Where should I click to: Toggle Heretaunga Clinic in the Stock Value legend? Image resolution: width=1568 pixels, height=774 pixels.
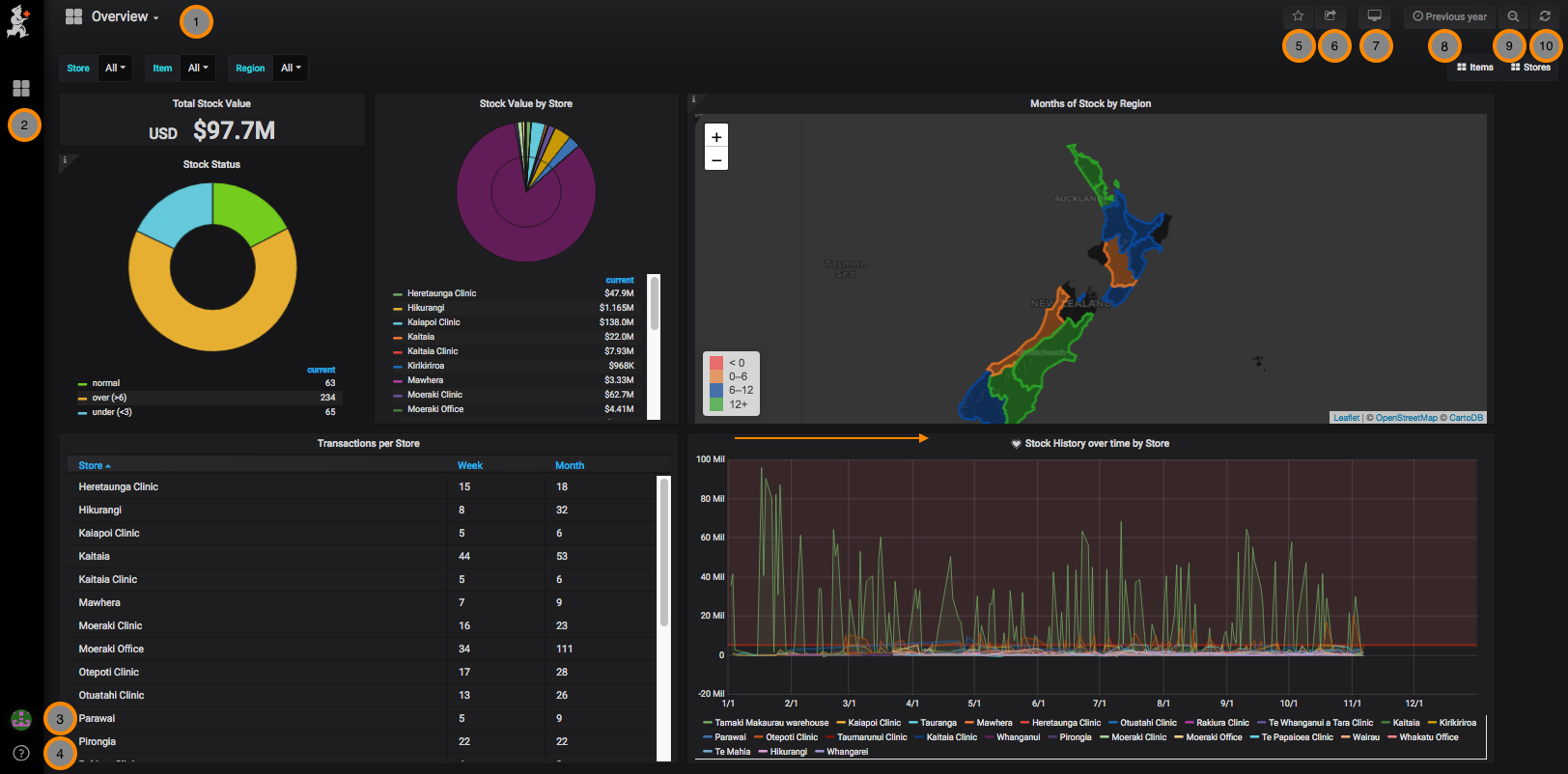[441, 293]
